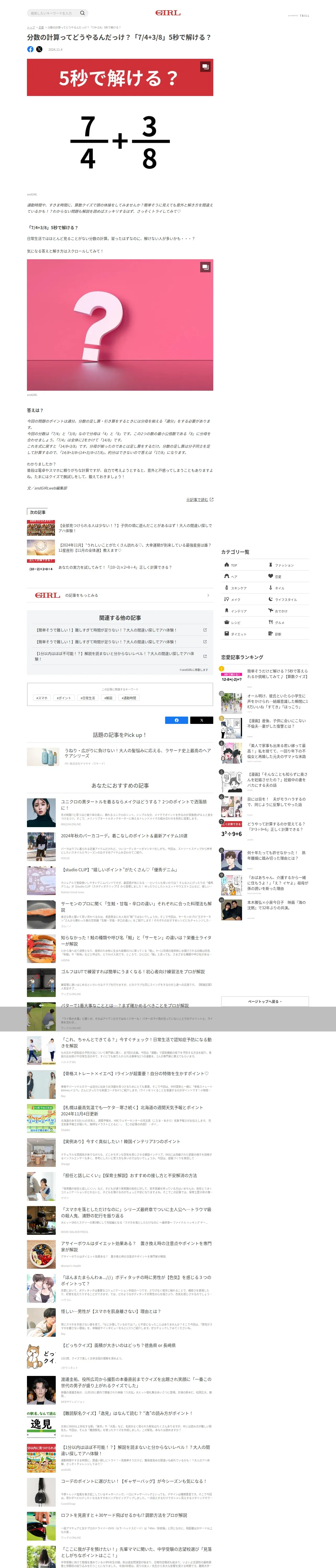Expand andGIRL の記事をもっとみる chevron
The height and width of the screenshot is (1568, 336).
208,595
